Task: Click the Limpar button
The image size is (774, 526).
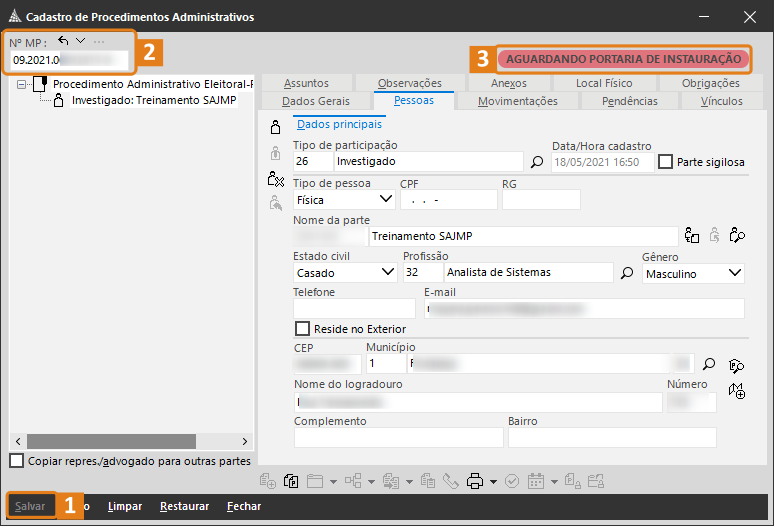Action: pyautogui.click(x=125, y=506)
